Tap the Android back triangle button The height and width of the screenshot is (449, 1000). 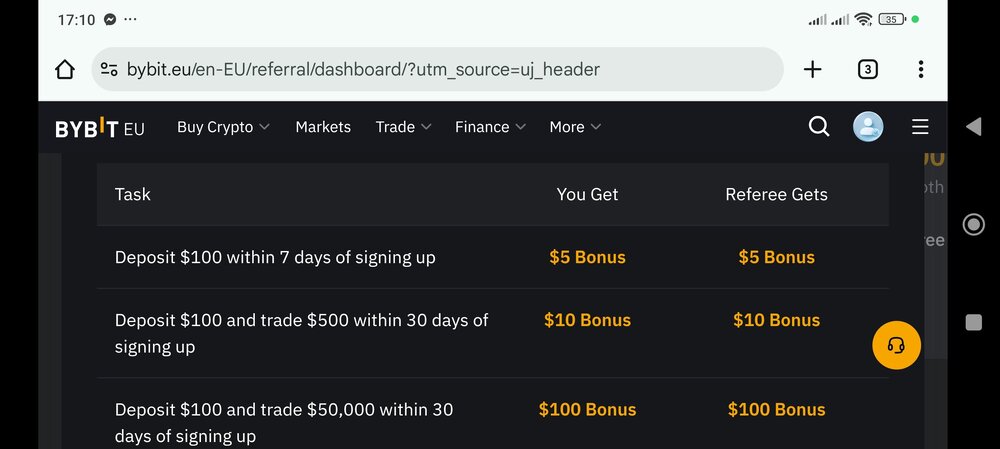(x=973, y=126)
